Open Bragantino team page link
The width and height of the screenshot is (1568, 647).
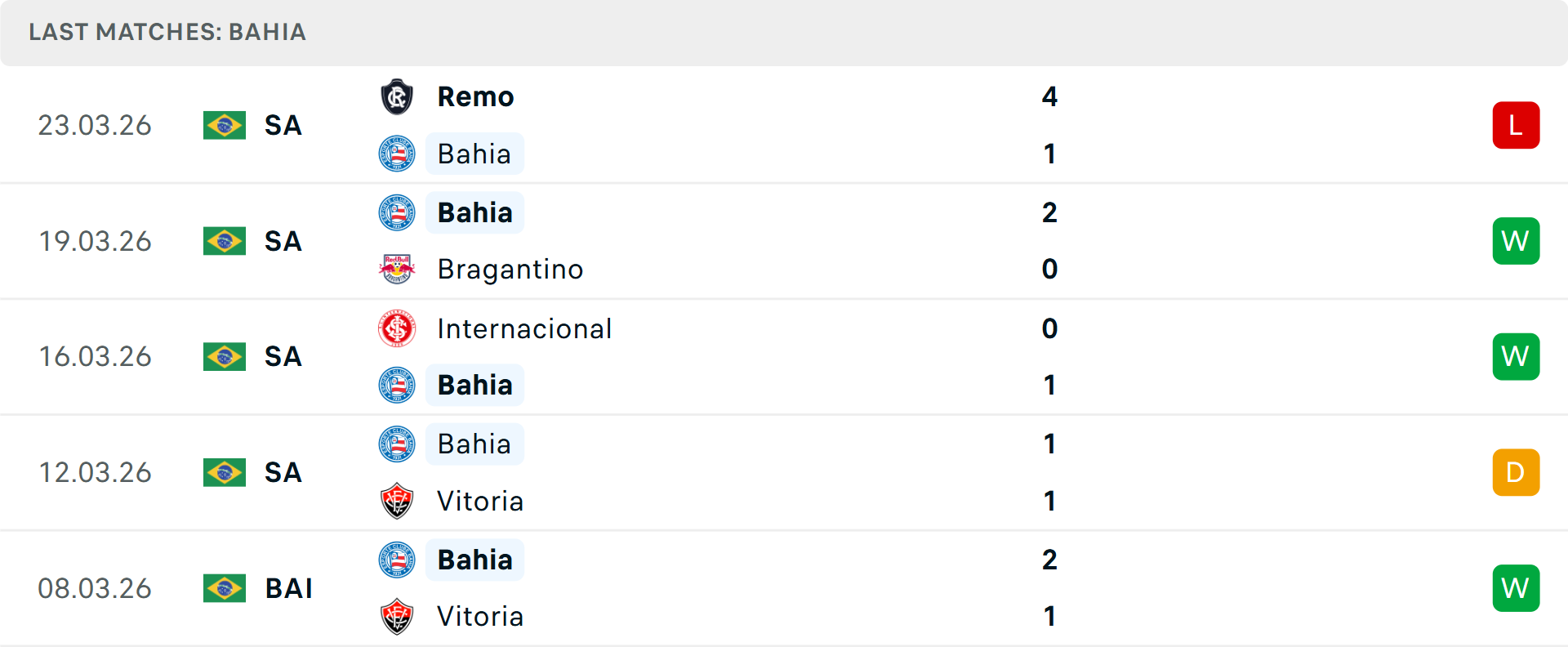[x=510, y=269]
